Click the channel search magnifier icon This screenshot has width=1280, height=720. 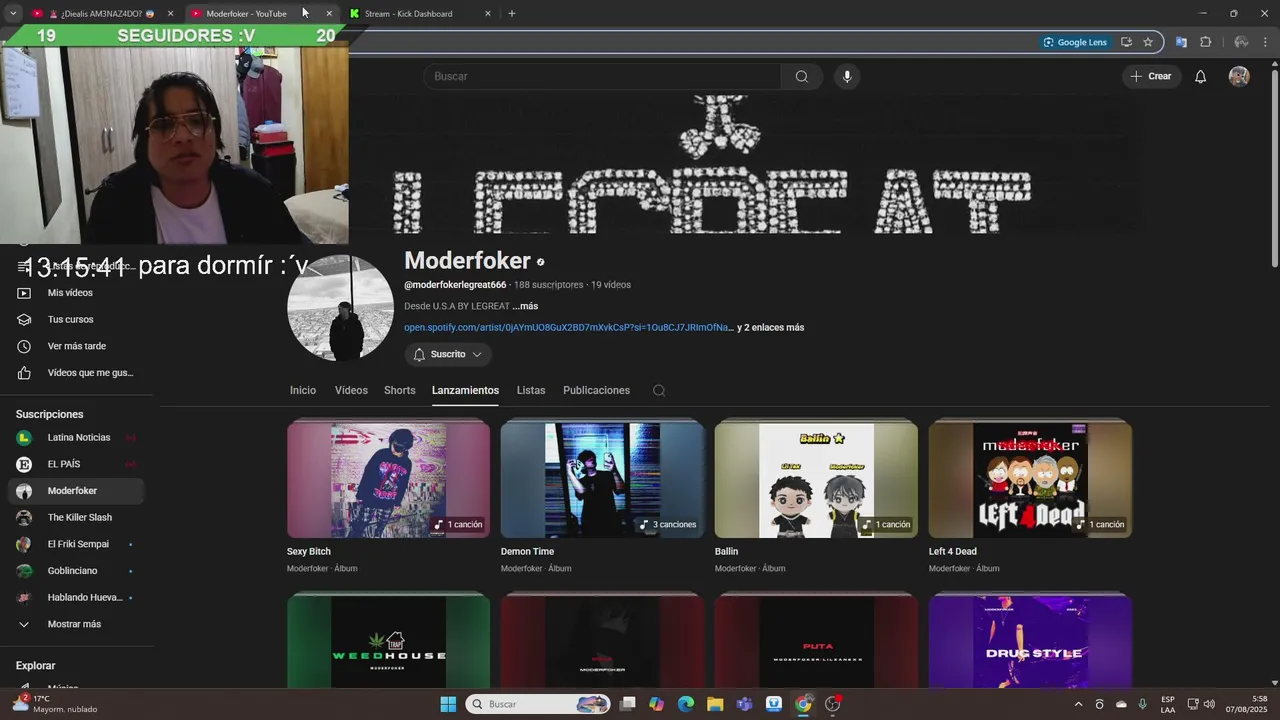pyautogui.click(x=659, y=391)
